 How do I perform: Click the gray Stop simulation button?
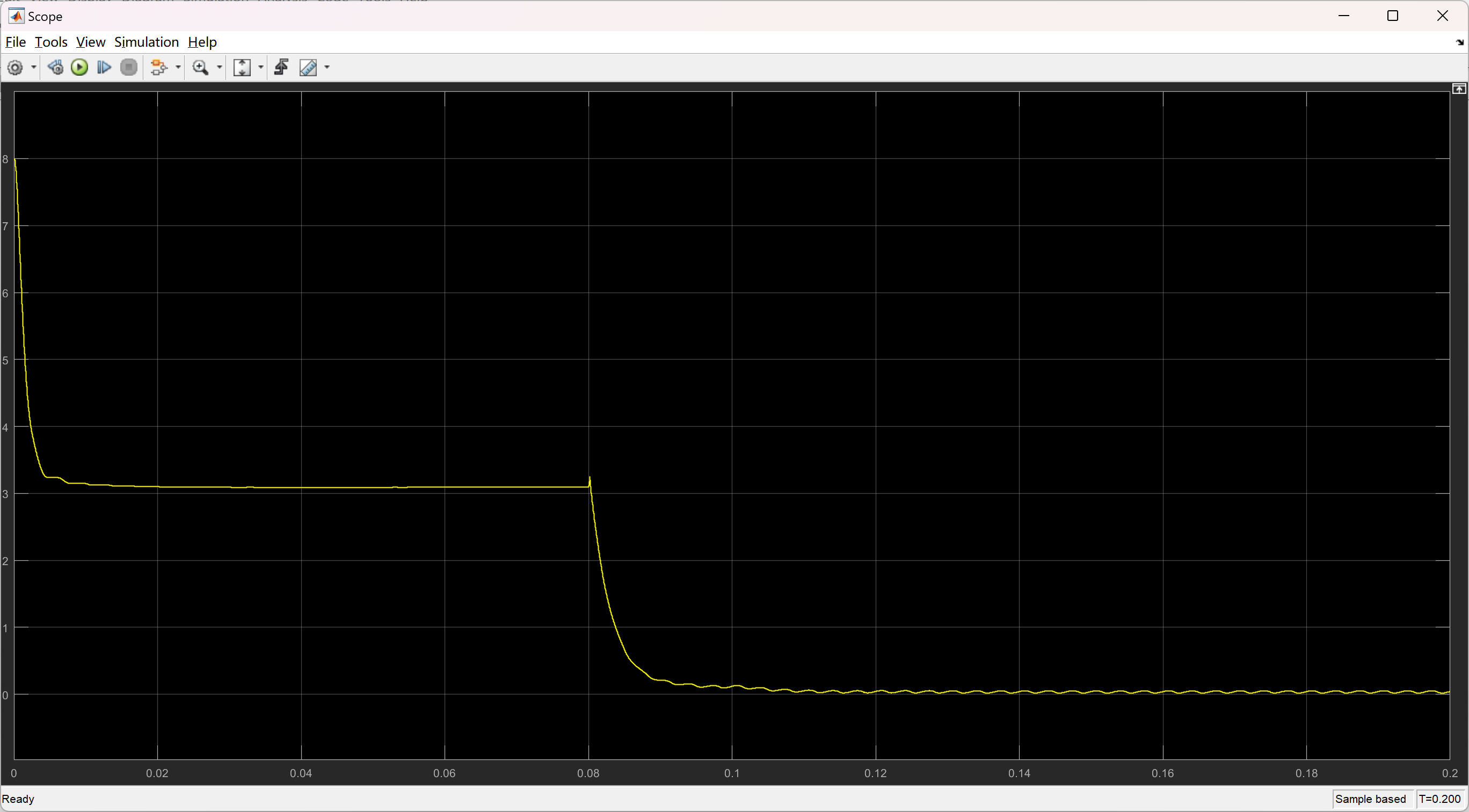(x=129, y=68)
